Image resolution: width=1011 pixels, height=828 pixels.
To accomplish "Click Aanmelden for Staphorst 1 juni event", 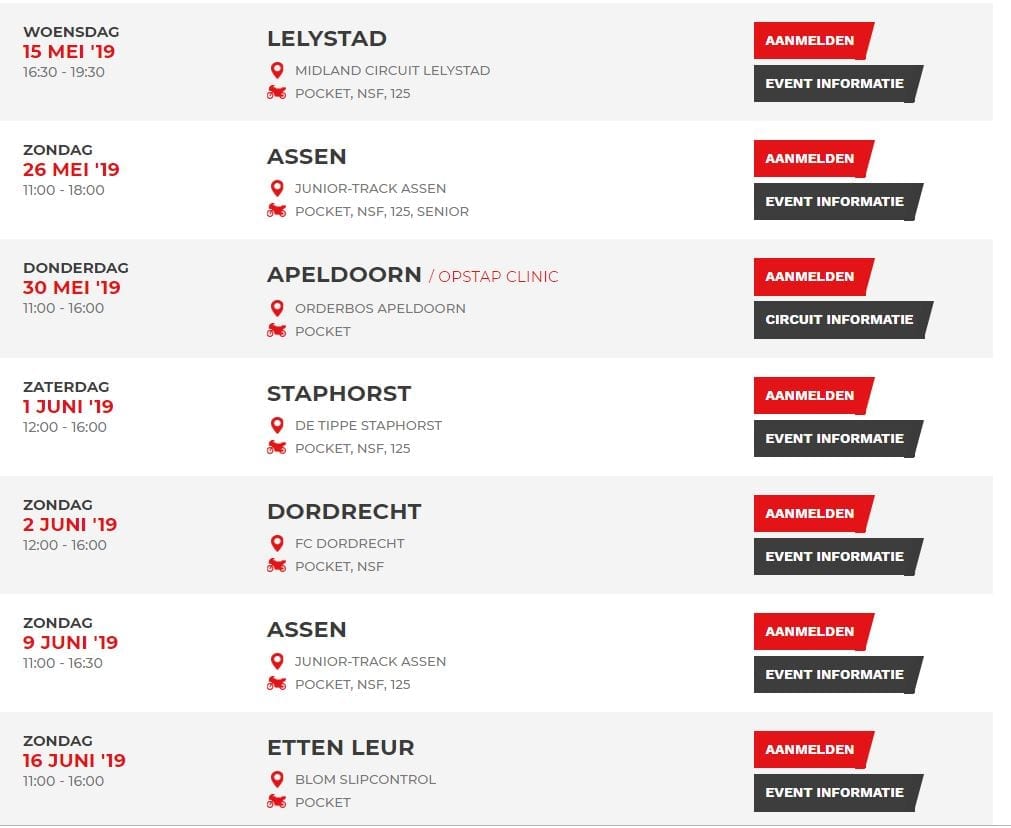I will click(x=813, y=395).
